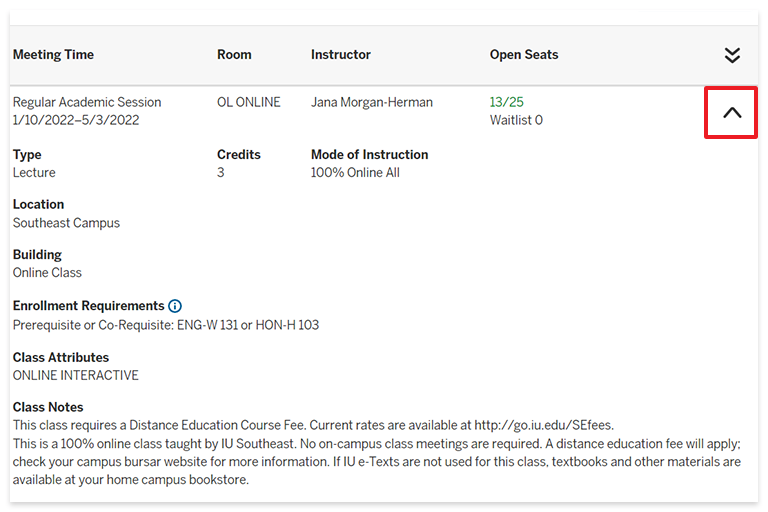This screenshot has width=768, height=512.
Task: Click instructor name Jana Morgan-Herman
Action: [x=372, y=102]
